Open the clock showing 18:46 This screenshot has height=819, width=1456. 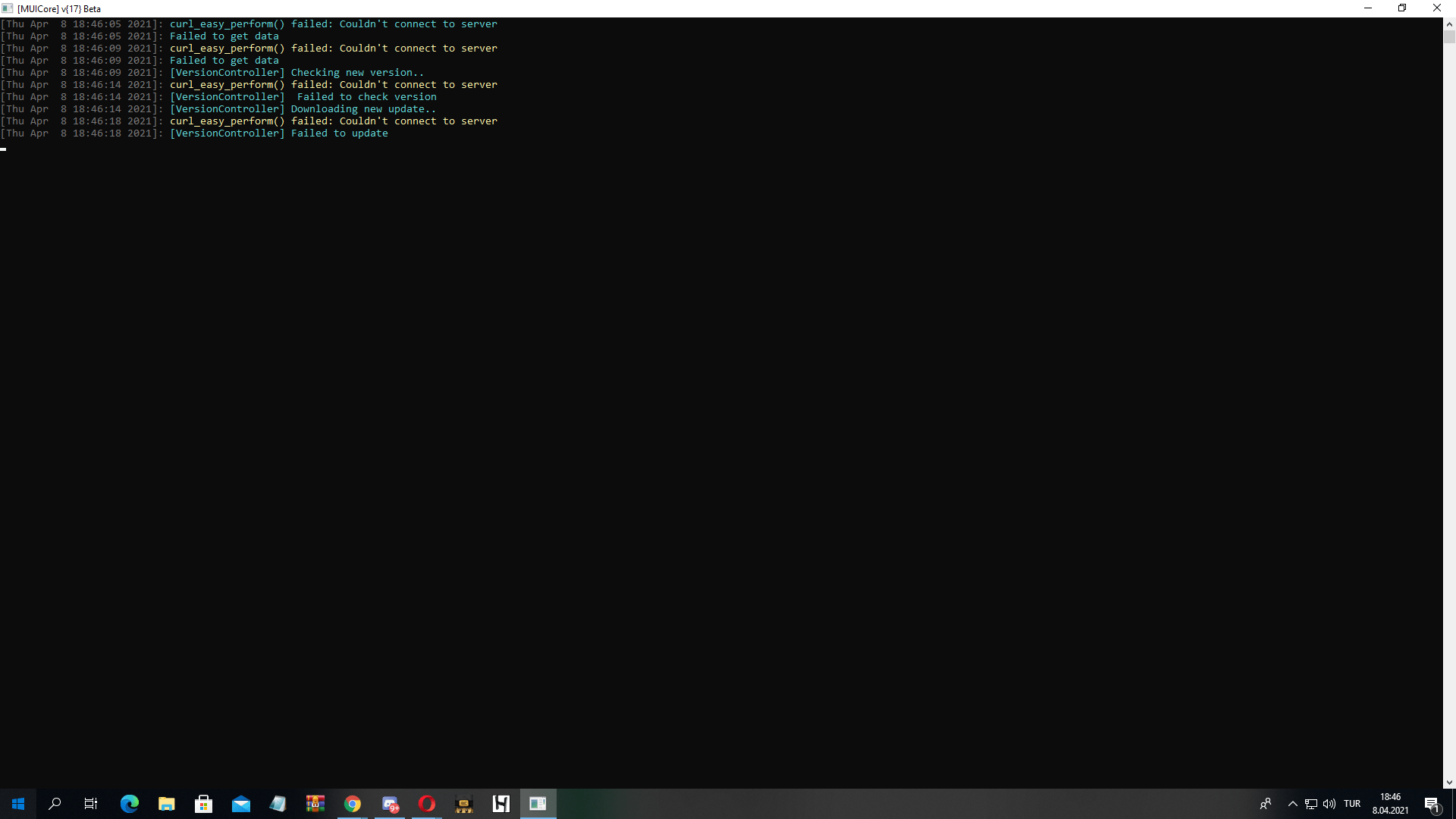[1390, 804]
